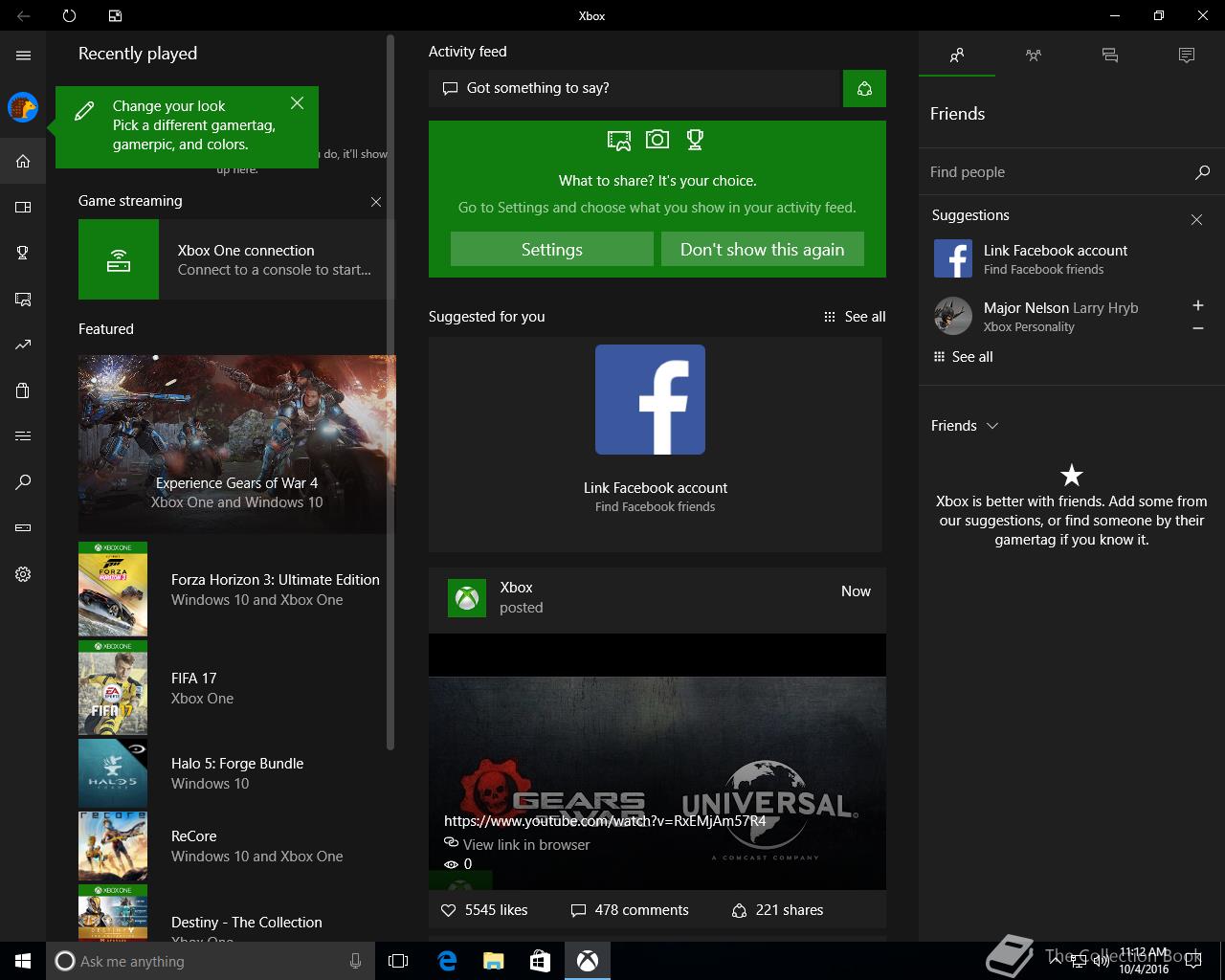Screen dimensions: 1225x980
Task: Open the YouTube URL in the post
Action: point(605,821)
